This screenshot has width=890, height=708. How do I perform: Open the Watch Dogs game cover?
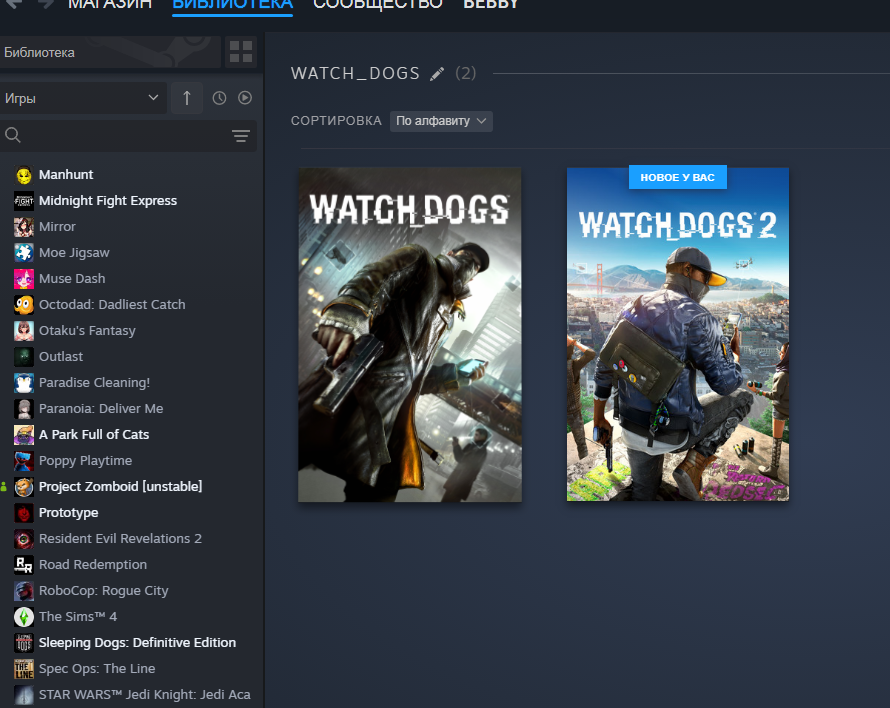click(x=410, y=334)
